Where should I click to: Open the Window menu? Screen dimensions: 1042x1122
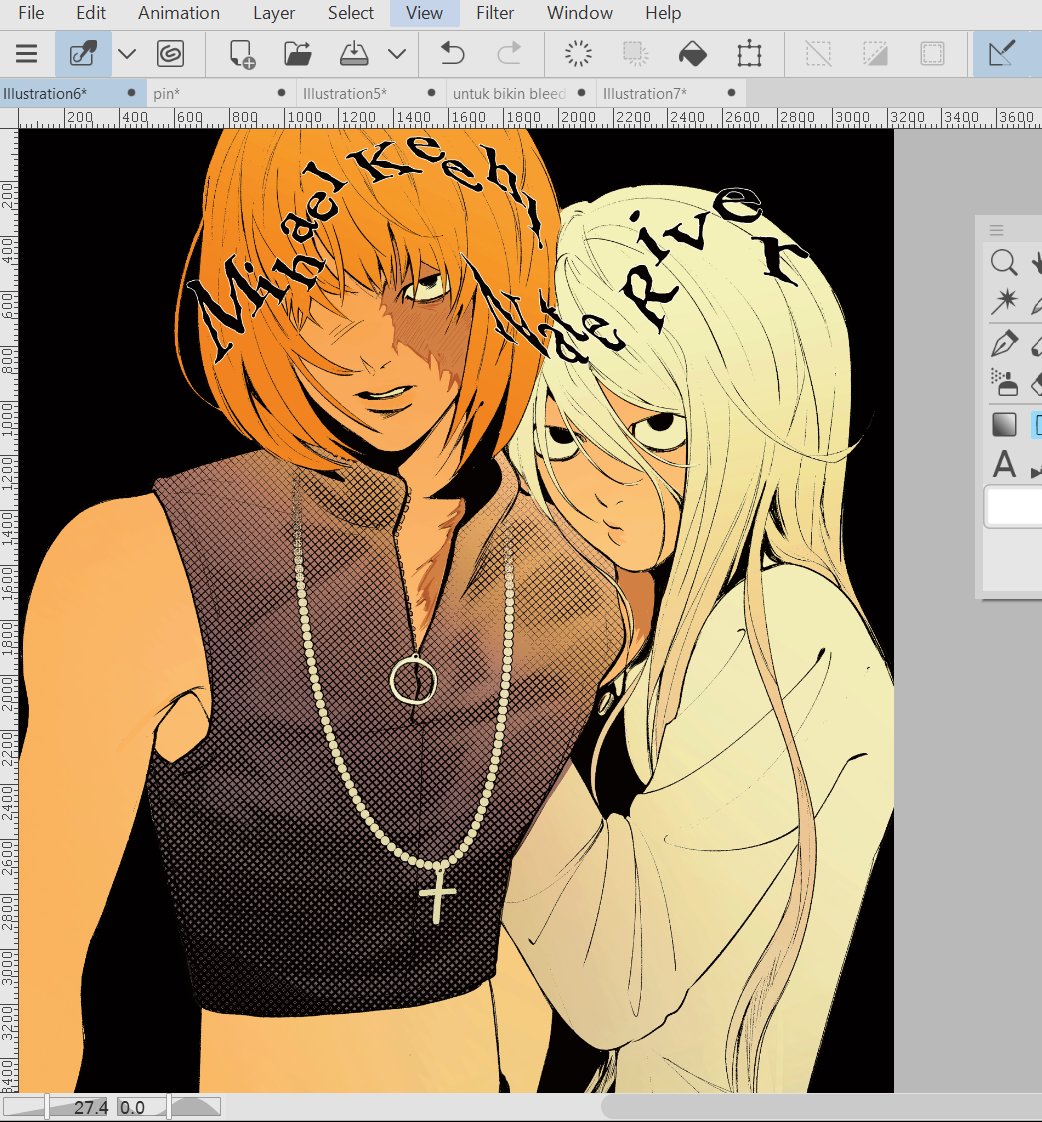tap(580, 13)
